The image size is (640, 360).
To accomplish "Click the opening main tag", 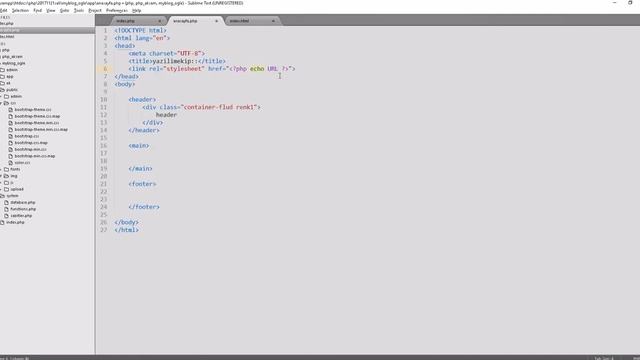I will tap(139, 145).
